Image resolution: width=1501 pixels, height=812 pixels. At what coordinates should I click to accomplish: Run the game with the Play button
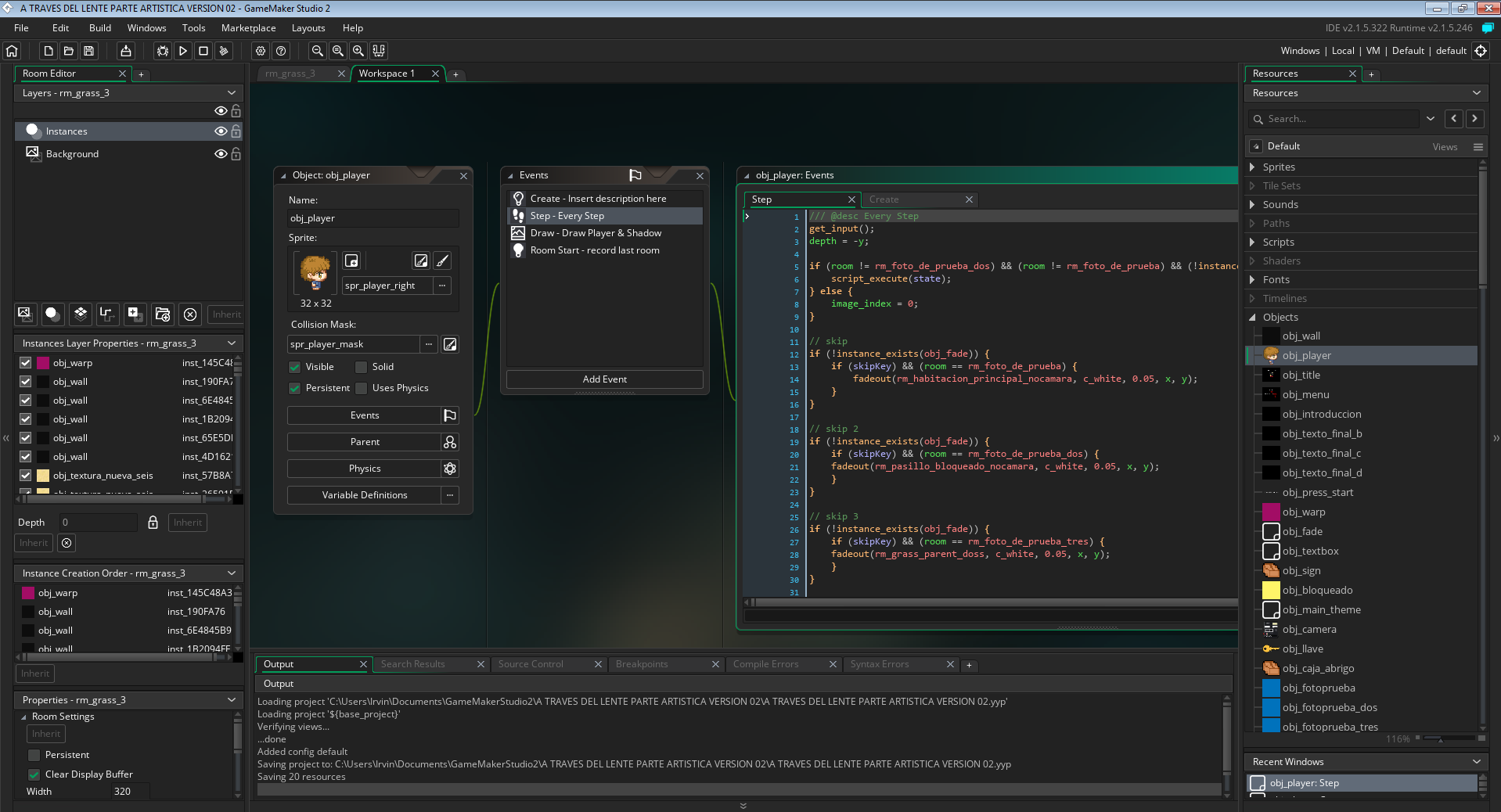[x=182, y=51]
